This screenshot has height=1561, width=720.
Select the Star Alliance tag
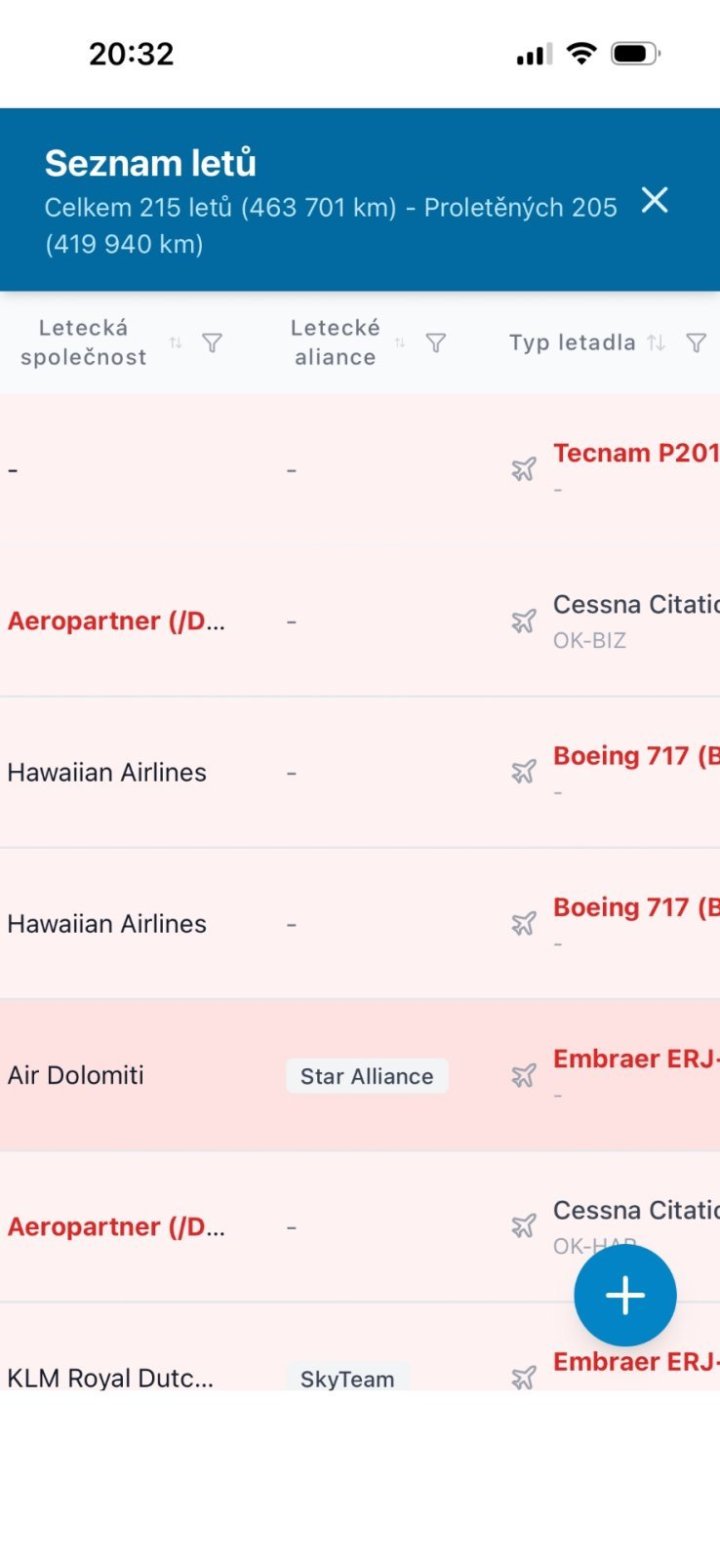(367, 1076)
